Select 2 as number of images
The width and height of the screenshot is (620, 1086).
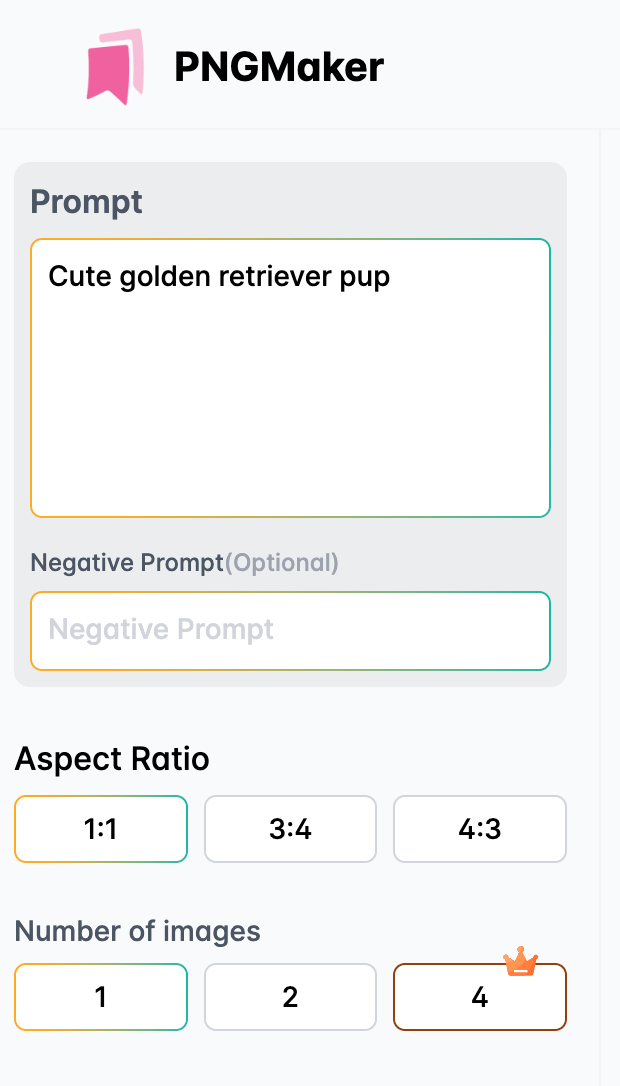point(290,997)
